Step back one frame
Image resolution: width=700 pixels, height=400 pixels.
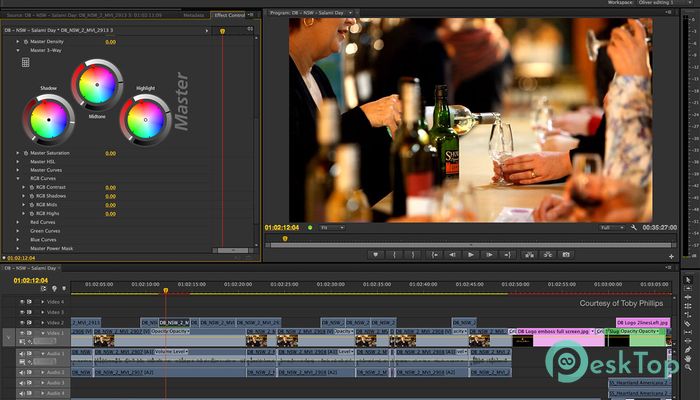(452, 254)
